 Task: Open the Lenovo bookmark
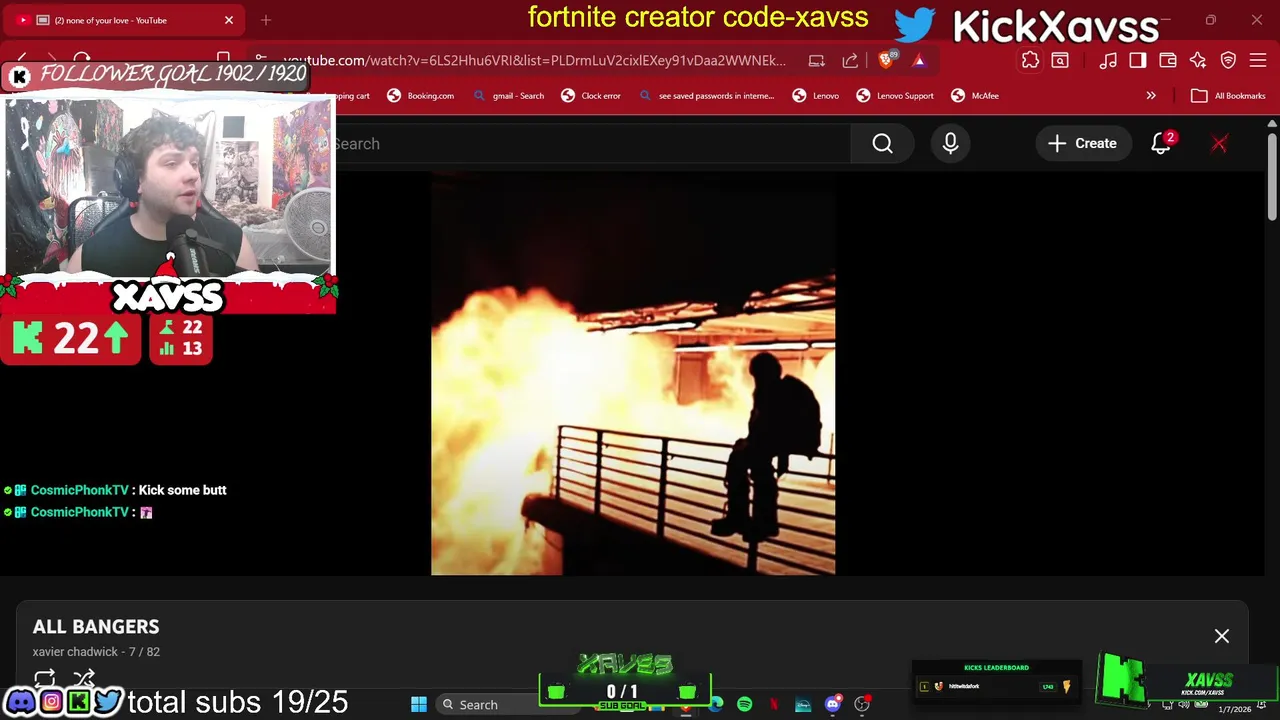pos(816,96)
